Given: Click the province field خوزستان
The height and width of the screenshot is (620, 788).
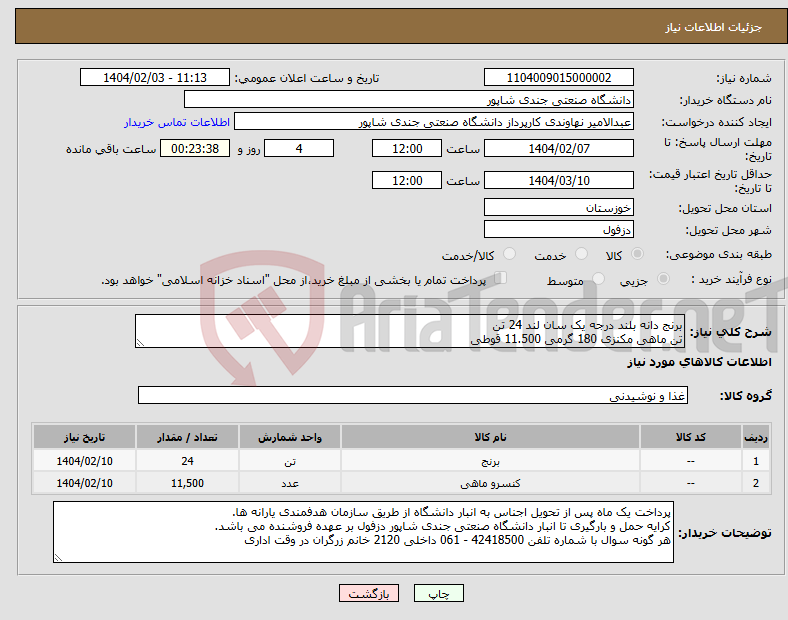Looking at the screenshot, I should point(558,207).
